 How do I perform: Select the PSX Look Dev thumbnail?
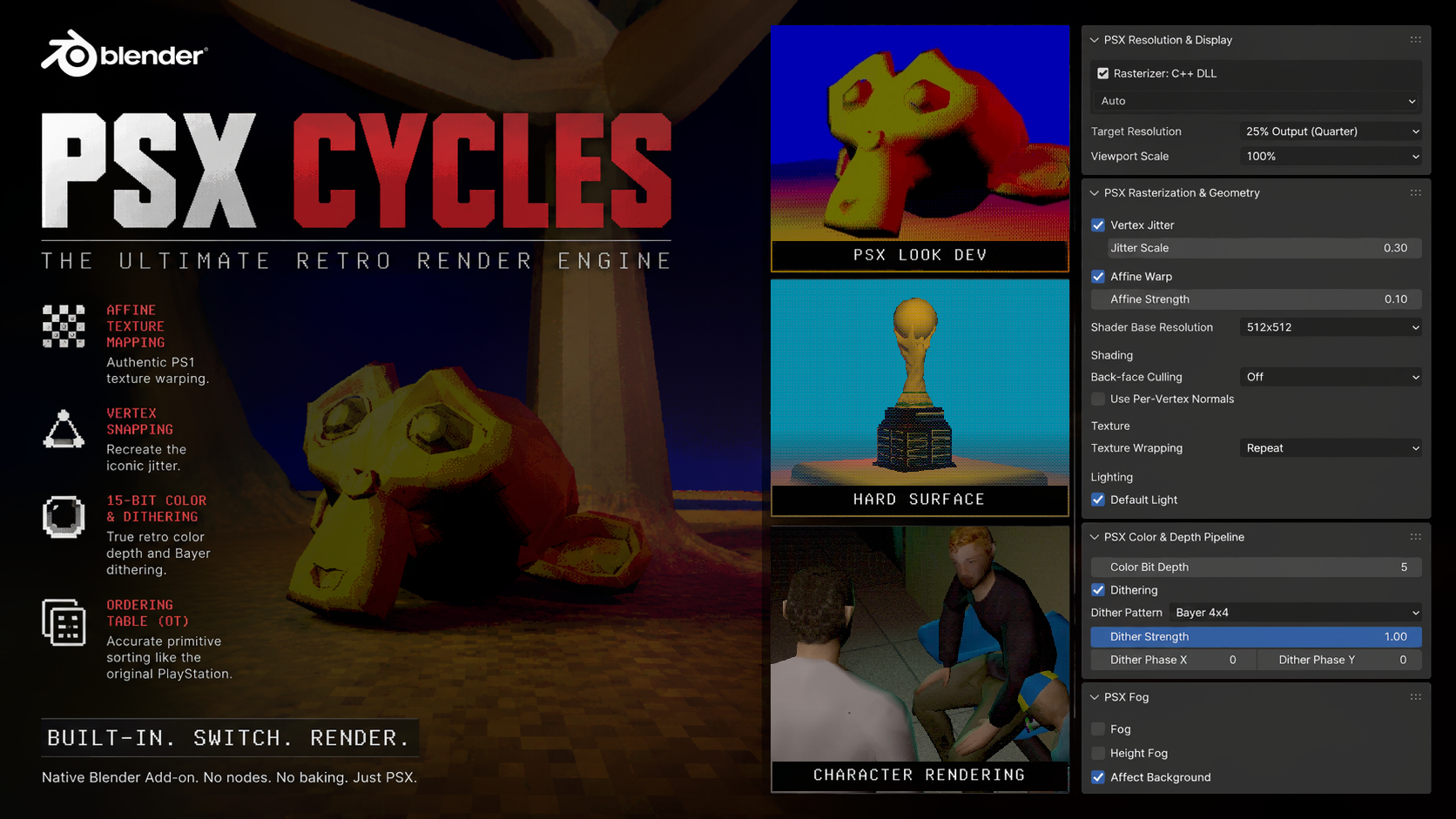[x=920, y=149]
